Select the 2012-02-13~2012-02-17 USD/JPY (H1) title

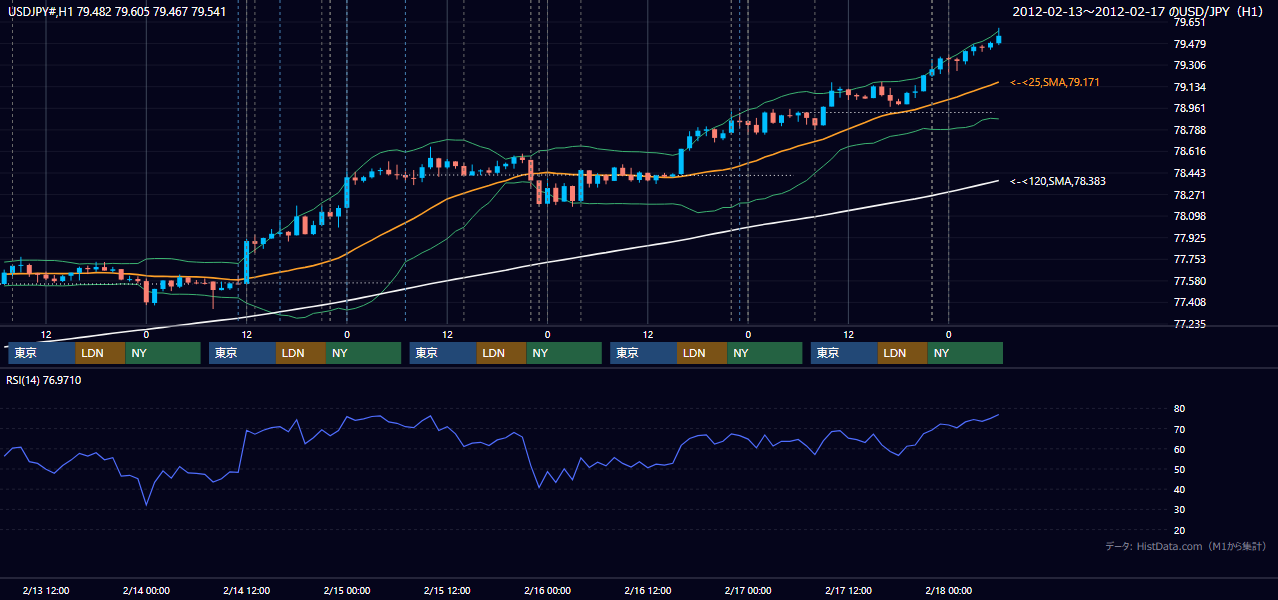click(1139, 11)
